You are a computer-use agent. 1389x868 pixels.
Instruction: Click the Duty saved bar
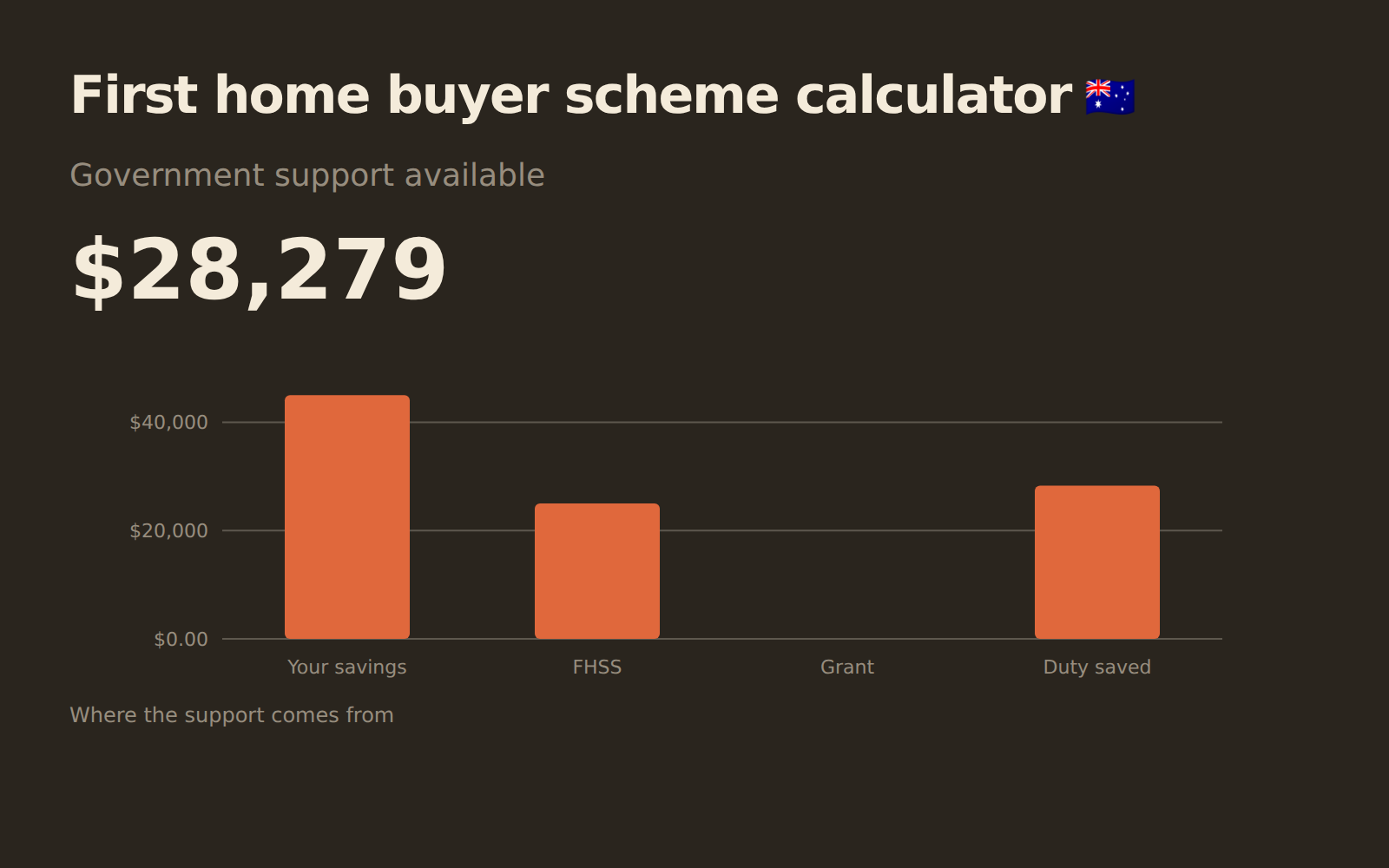(x=1097, y=562)
